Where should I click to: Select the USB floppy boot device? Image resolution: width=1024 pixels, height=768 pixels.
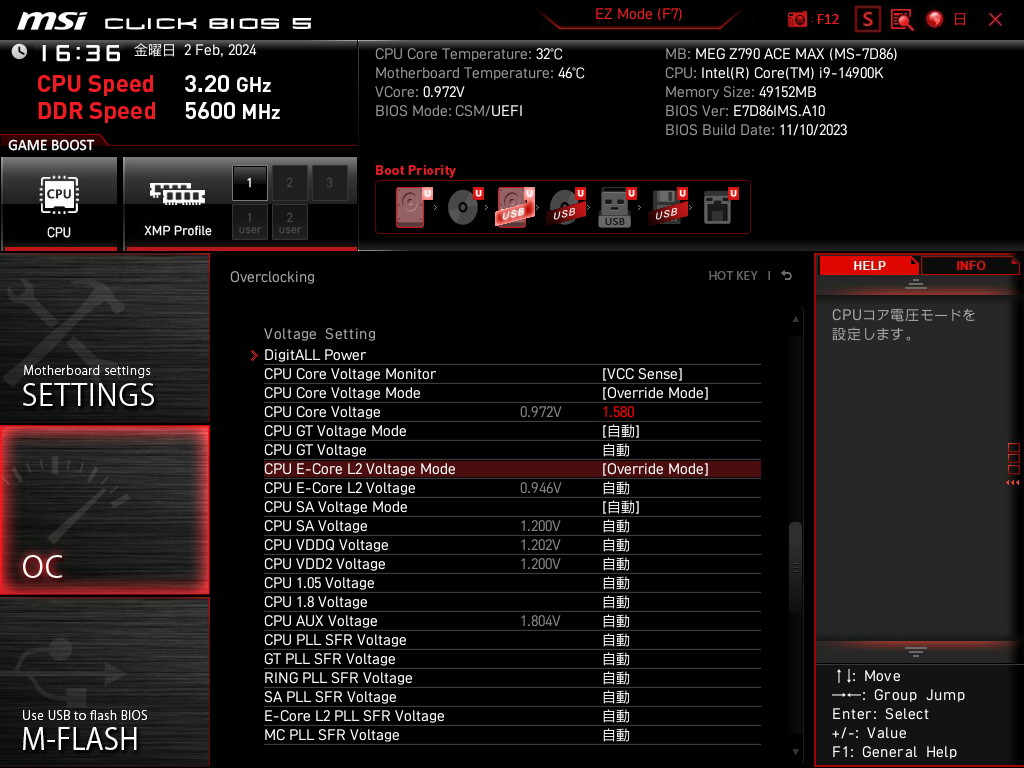pos(667,207)
